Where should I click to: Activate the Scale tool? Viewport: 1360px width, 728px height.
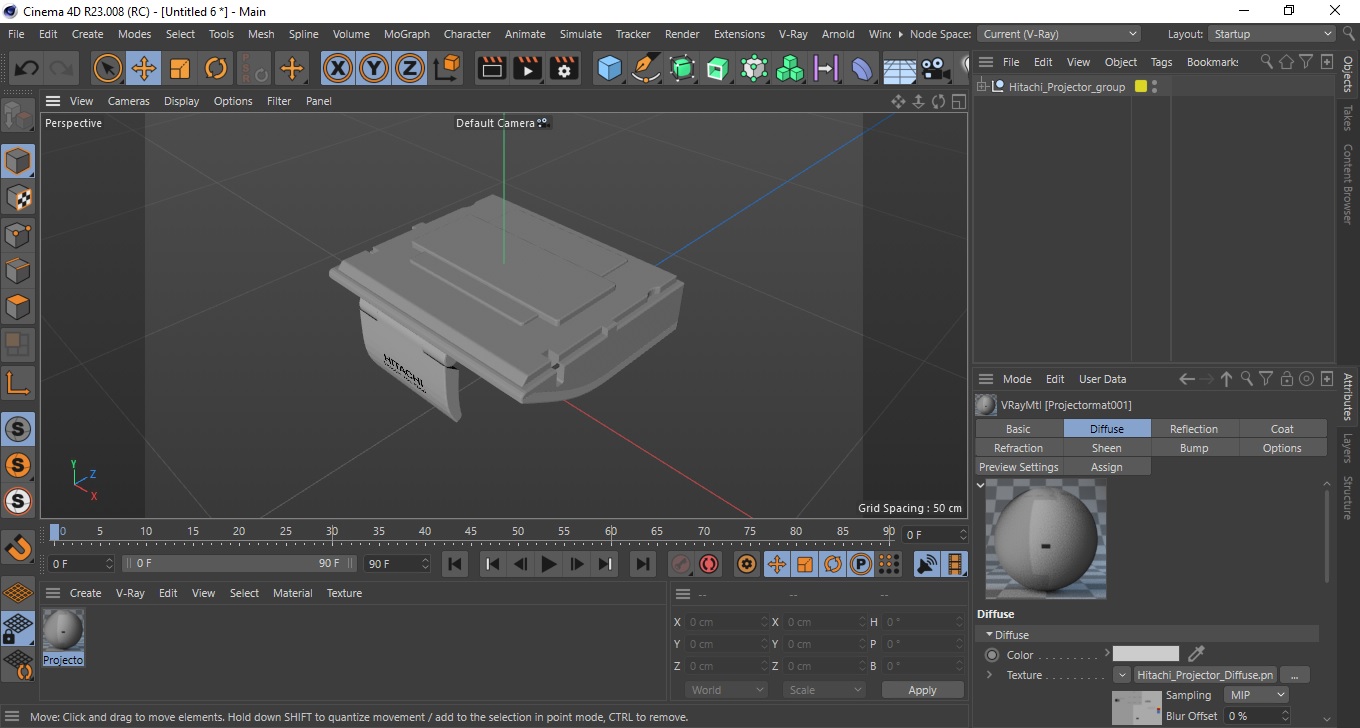(180, 69)
